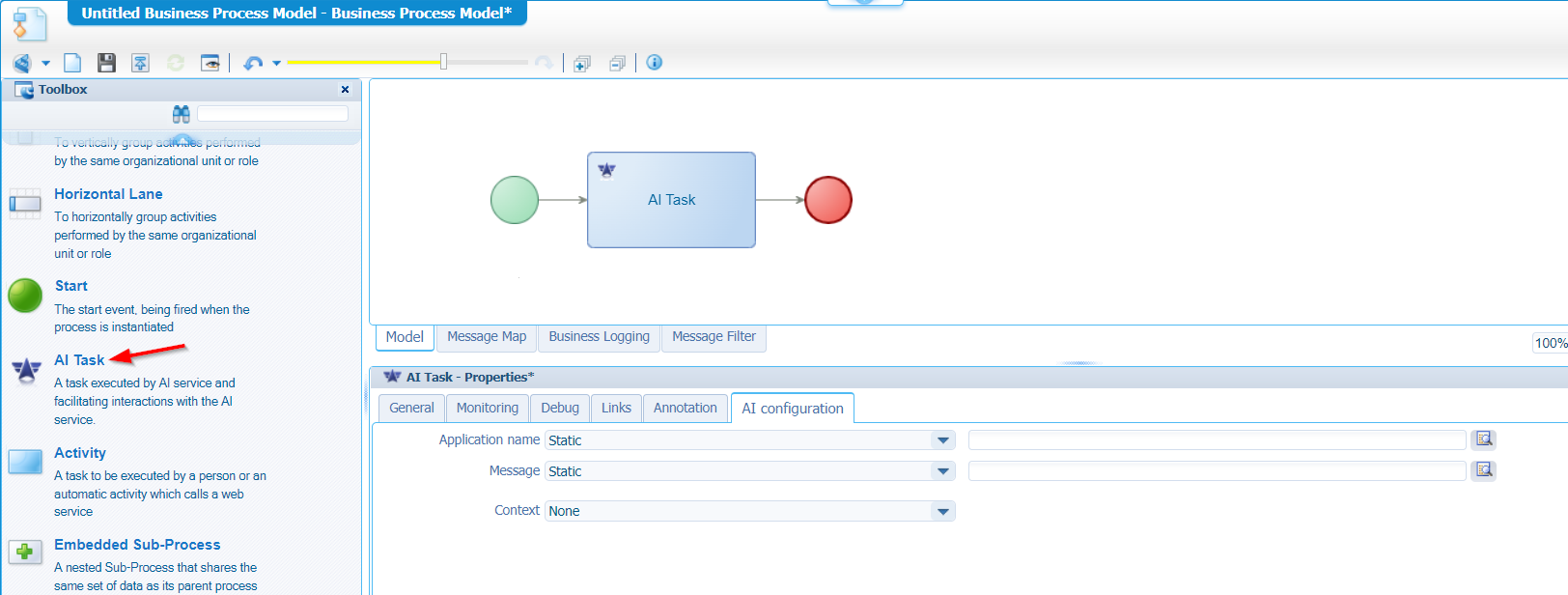
Task: Open the undo history dropdown arrow
Action: coord(277,63)
